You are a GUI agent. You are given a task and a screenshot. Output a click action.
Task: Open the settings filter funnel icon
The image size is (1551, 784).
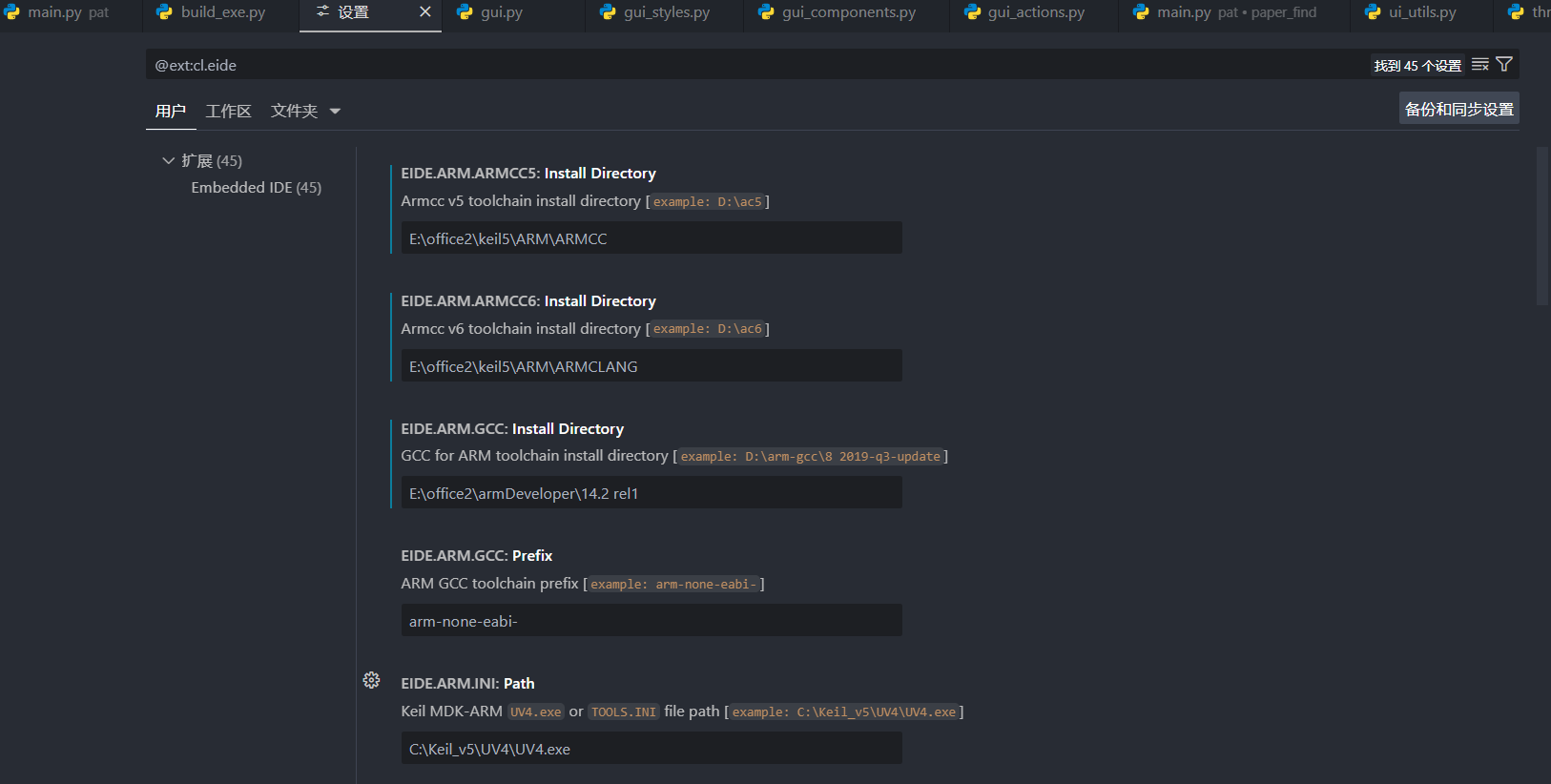click(1504, 64)
